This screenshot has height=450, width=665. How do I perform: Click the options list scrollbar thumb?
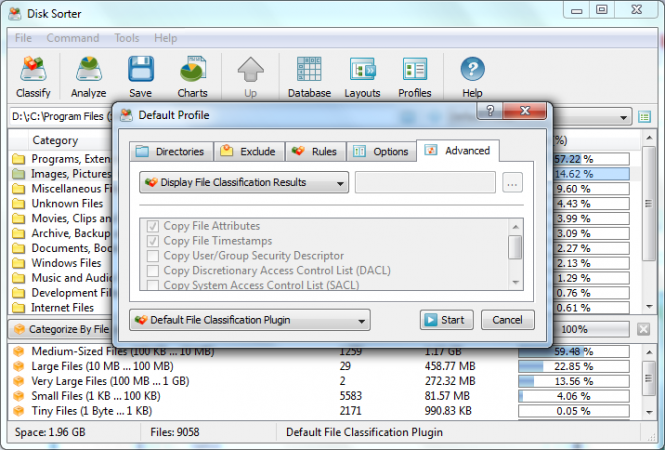(x=515, y=247)
